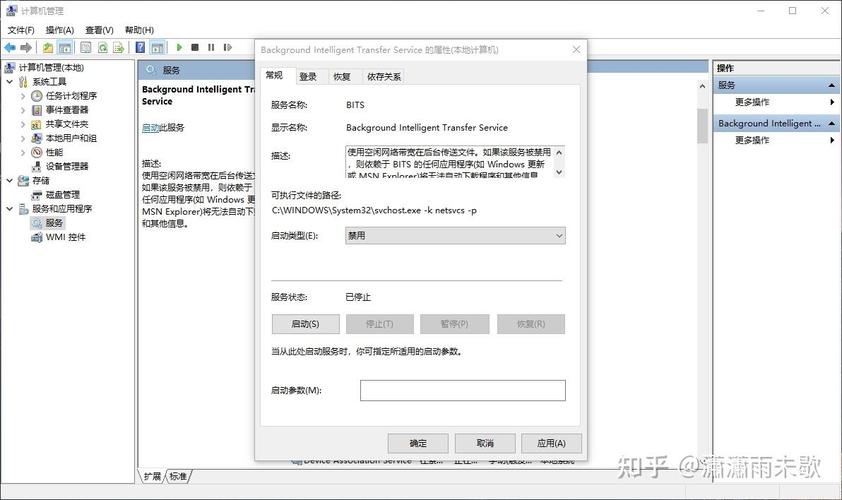Switch to the 标准 view tab

tap(178, 476)
